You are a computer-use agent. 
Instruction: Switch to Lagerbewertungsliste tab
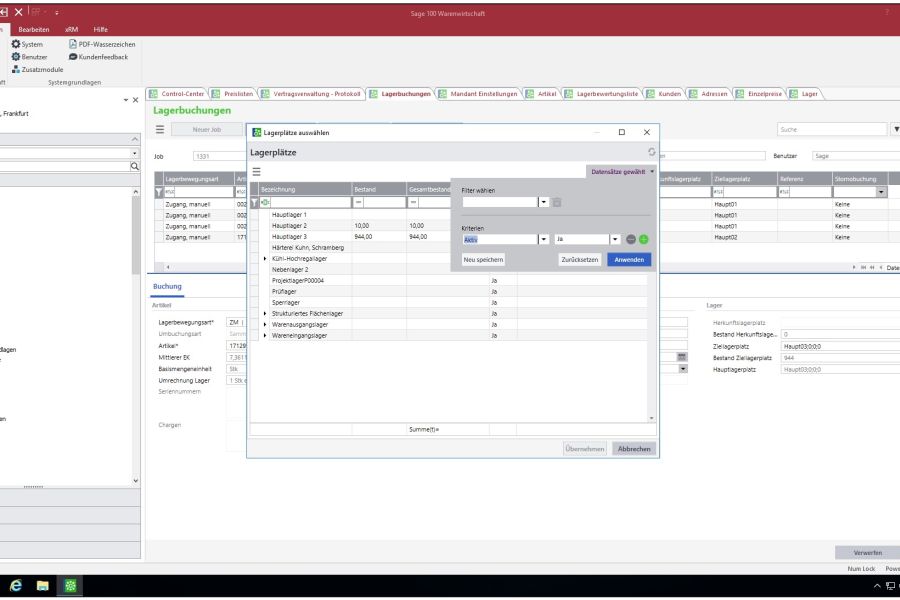click(602, 94)
